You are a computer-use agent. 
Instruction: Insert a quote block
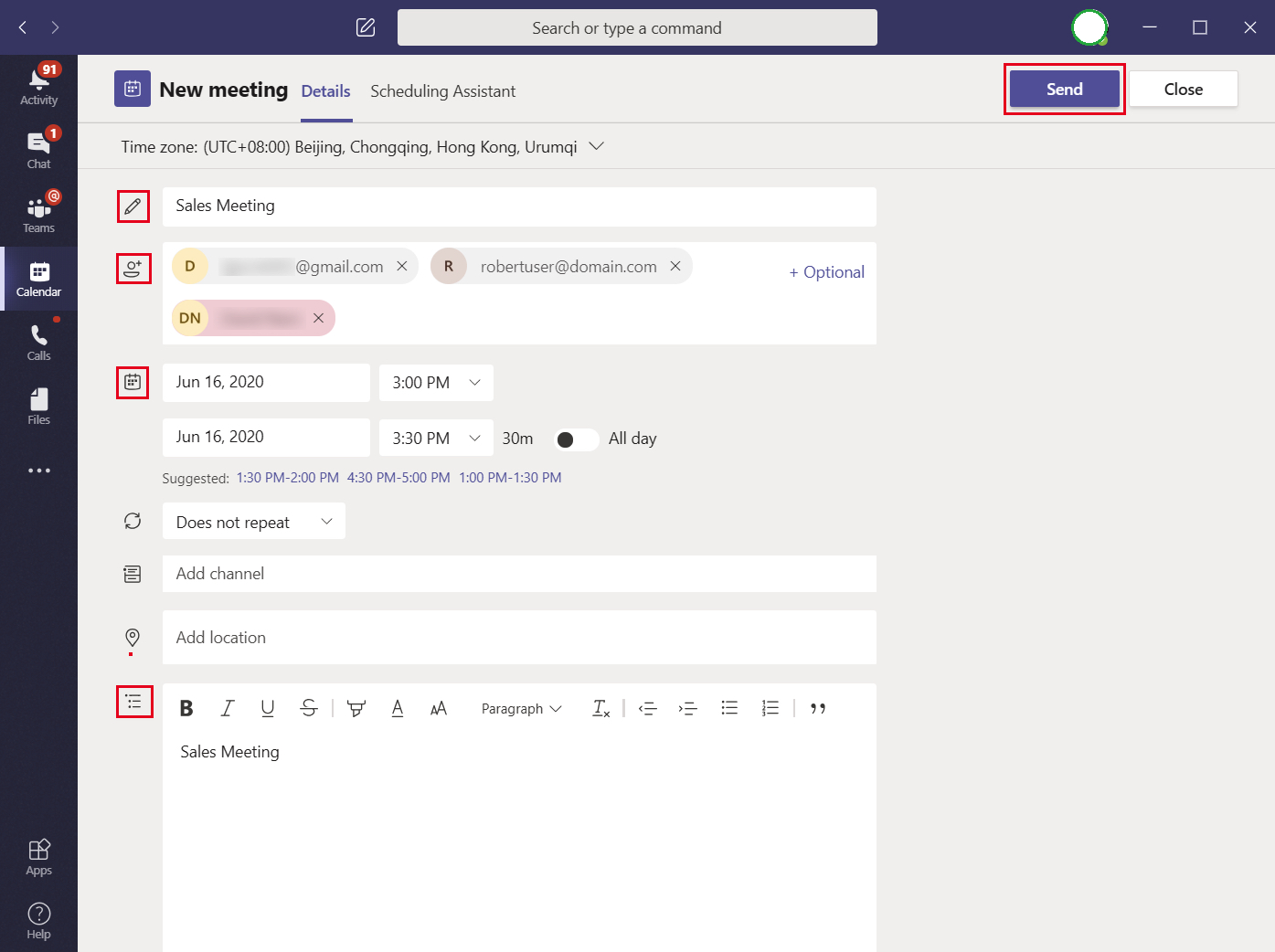point(818,708)
